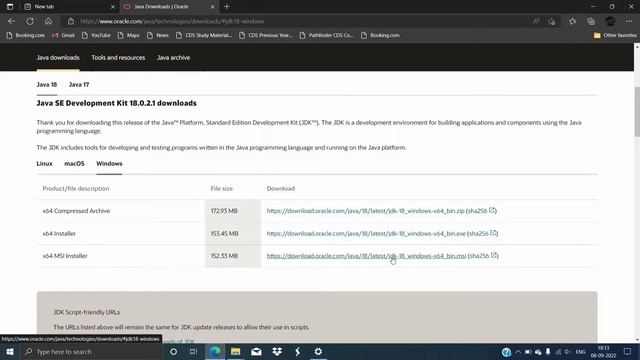Image resolution: width=640 pixels, height=360 pixels.
Task: Select the Java downloads nav item
Action: (x=58, y=58)
